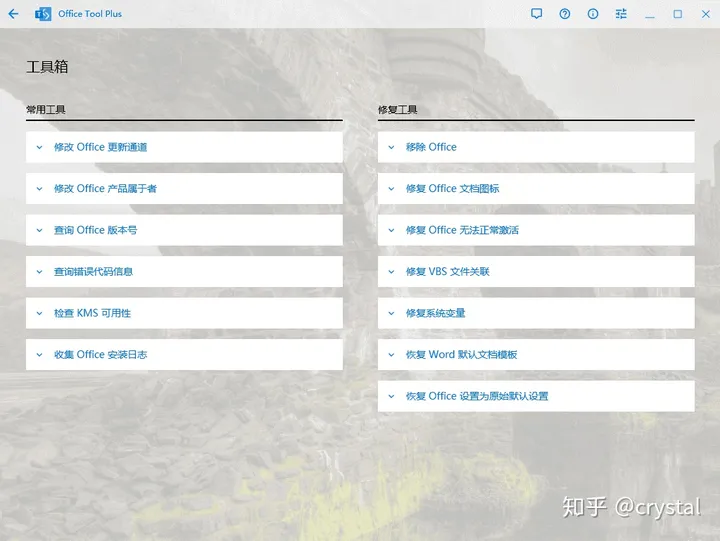The height and width of the screenshot is (541, 720).
Task: Maximize the Office Tool Plus window
Action: [x=678, y=14]
